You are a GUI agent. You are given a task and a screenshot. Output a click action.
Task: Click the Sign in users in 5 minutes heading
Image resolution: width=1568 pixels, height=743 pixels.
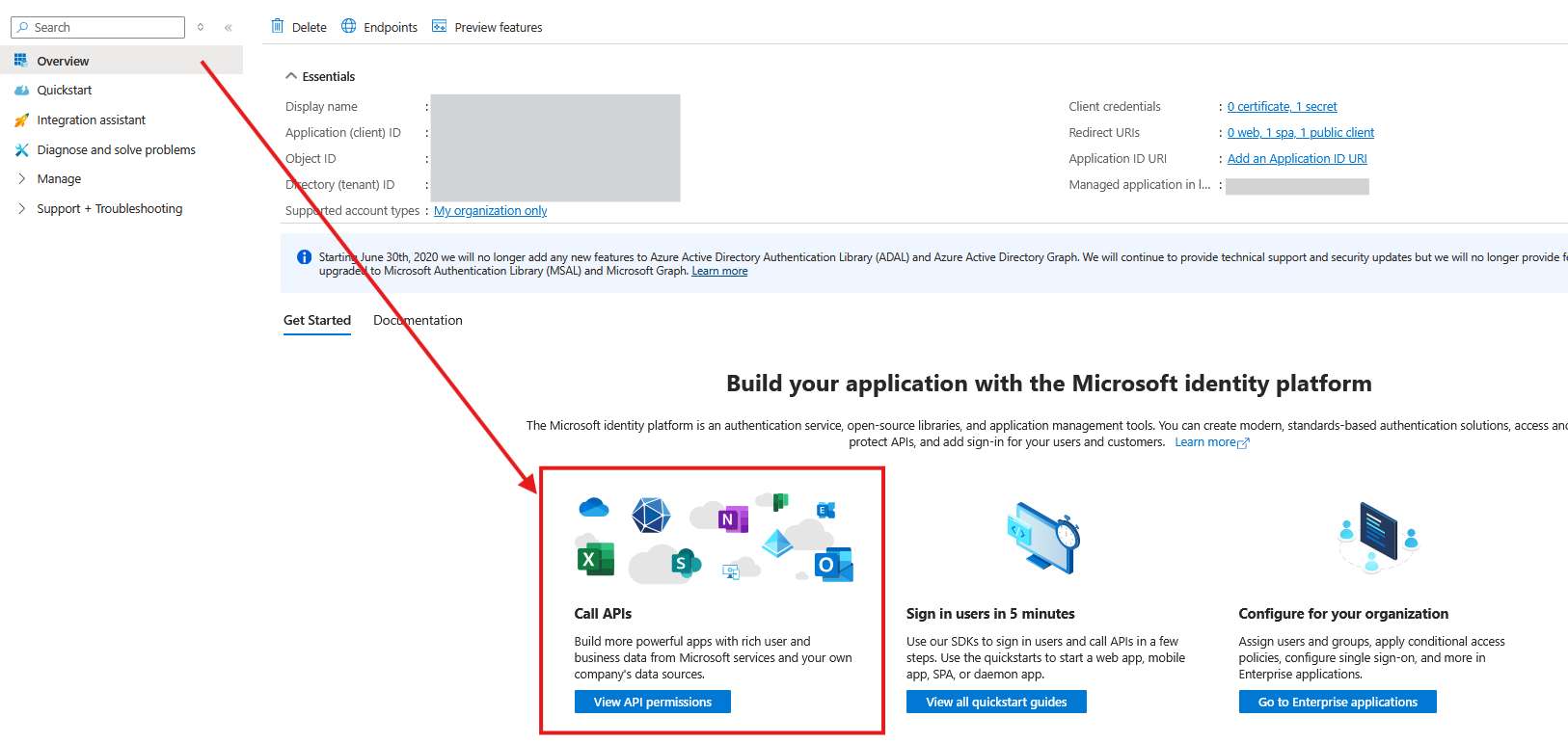(x=990, y=614)
